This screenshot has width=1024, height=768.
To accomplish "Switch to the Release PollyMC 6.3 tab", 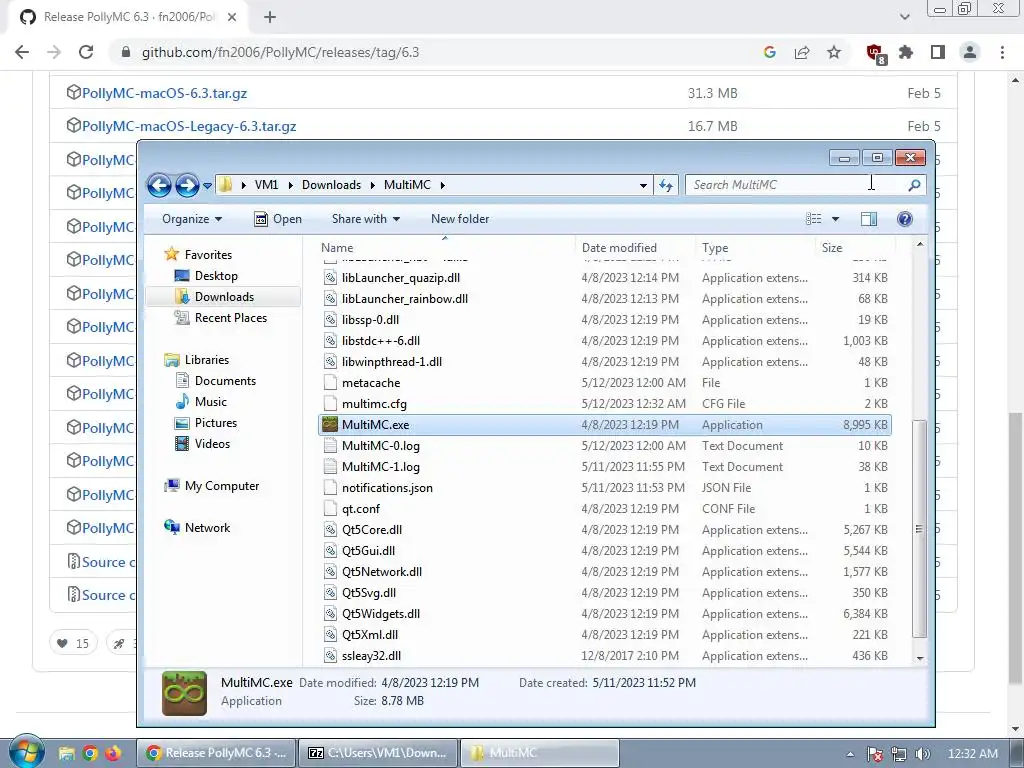I will 127,17.
